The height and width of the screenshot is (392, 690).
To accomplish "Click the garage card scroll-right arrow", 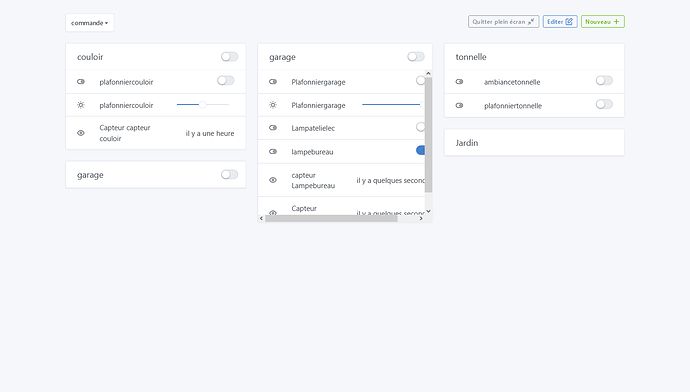I will [x=421, y=218].
